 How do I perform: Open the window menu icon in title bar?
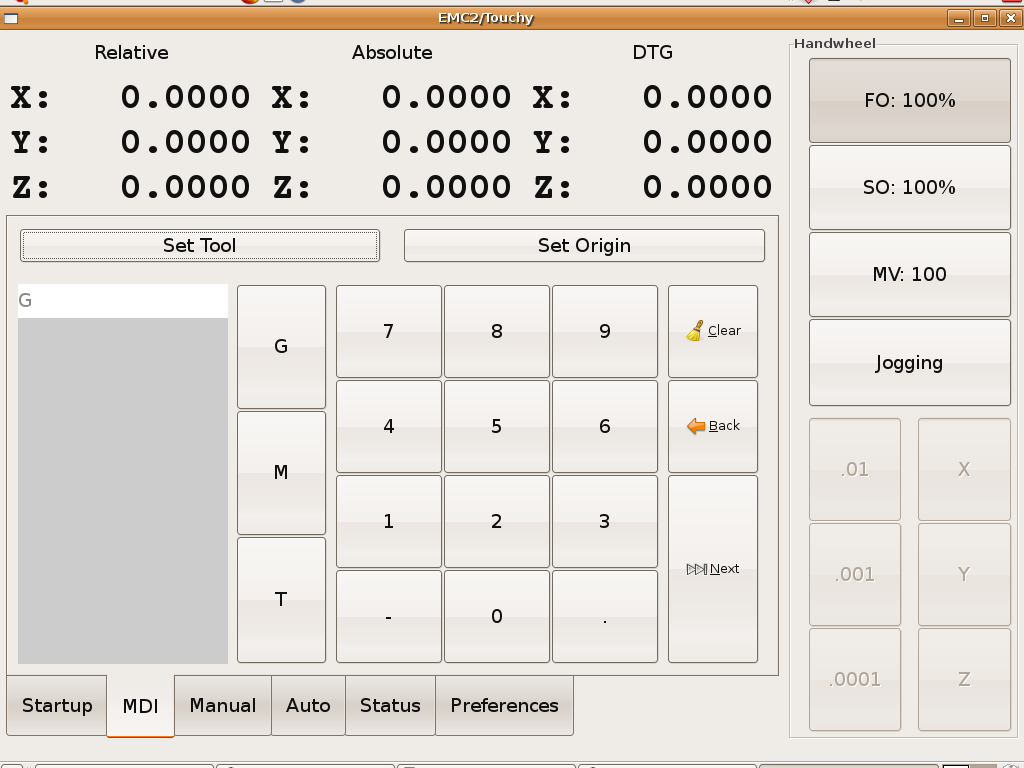click(10, 18)
